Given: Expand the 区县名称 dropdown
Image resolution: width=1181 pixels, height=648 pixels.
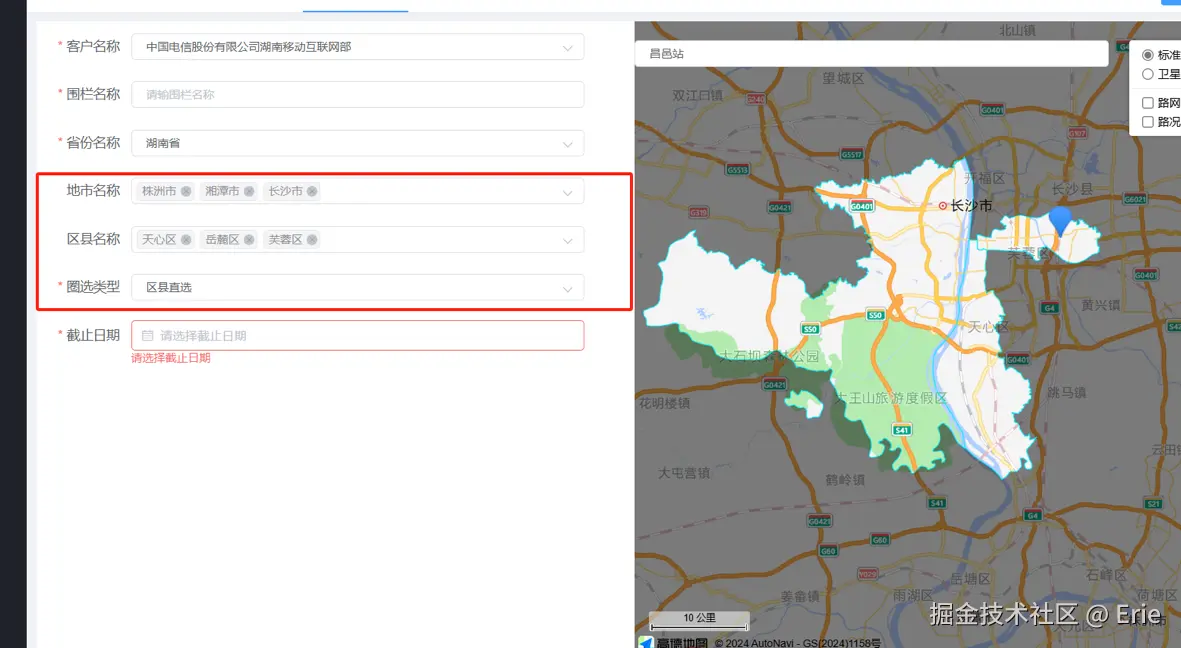Looking at the screenshot, I should pyautogui.click(x=568, y=239).
